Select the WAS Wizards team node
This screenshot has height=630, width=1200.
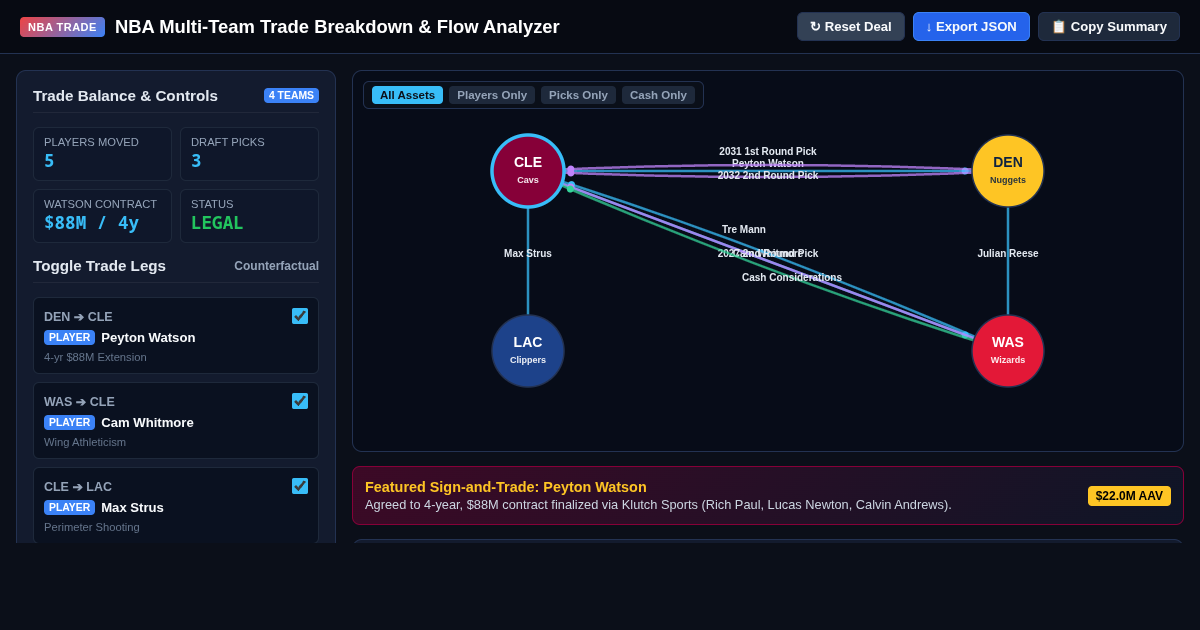pyautogui.click(x=1008, y=351)
